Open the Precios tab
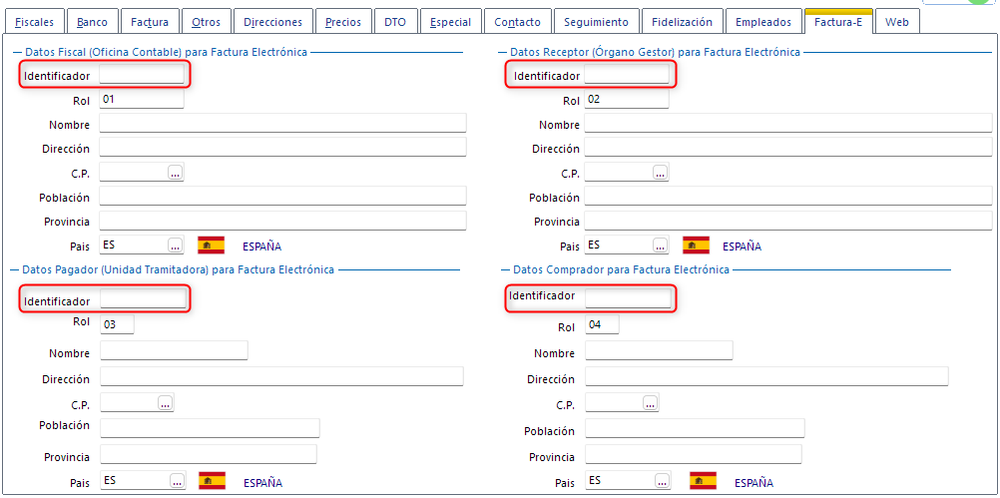Image resolution: width=1000 pixels, height=498 pixels. click(343, 22)
